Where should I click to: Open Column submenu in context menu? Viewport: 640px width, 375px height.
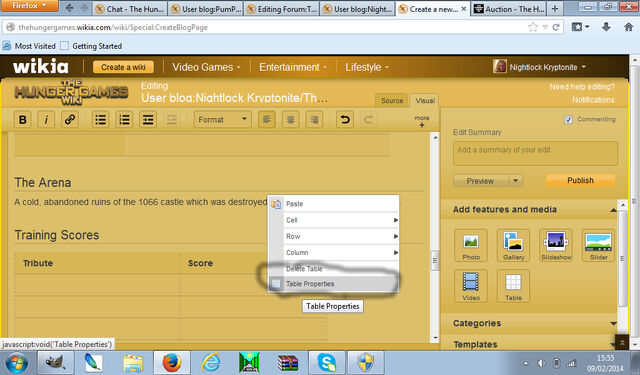point(333,253)
